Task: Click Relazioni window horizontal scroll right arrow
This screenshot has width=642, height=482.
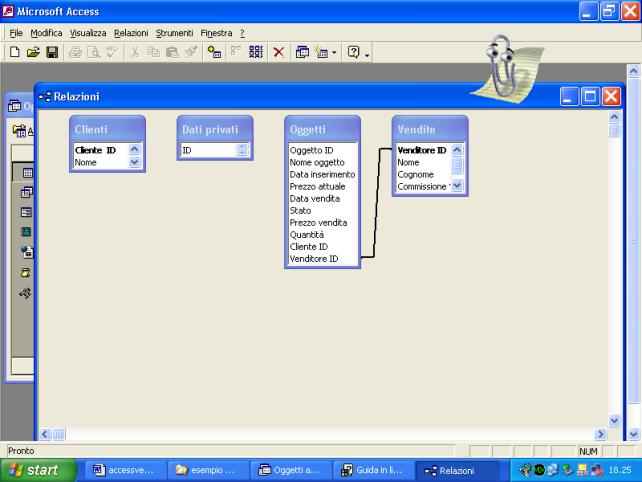Action: [x=600, y=434]
